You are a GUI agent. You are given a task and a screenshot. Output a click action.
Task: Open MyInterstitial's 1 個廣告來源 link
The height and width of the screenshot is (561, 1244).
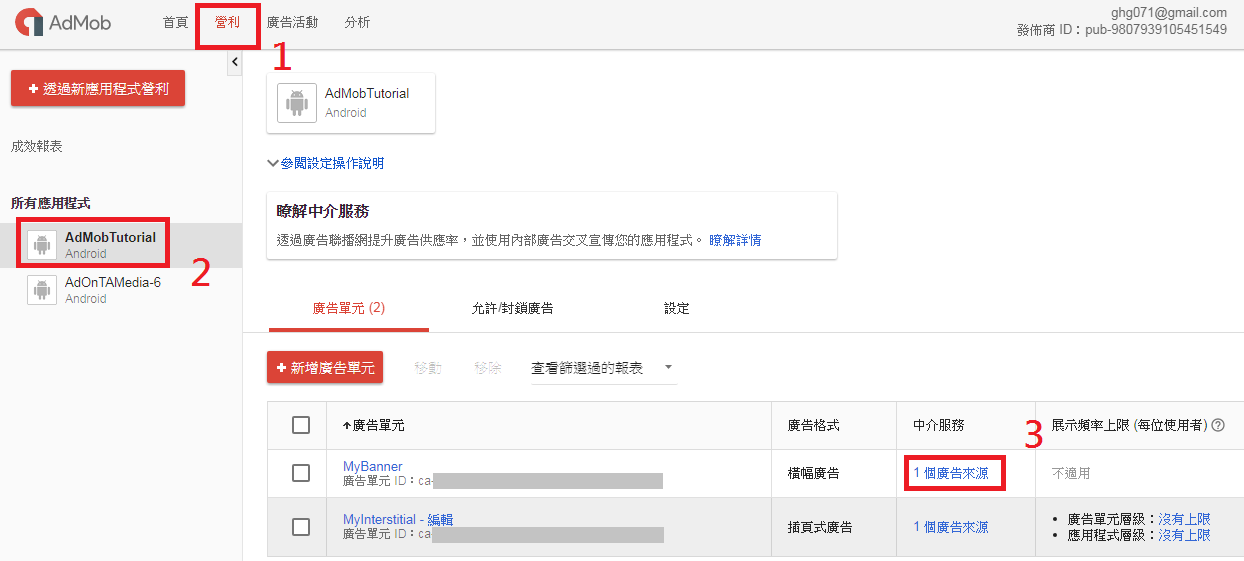tap(951, 526)
